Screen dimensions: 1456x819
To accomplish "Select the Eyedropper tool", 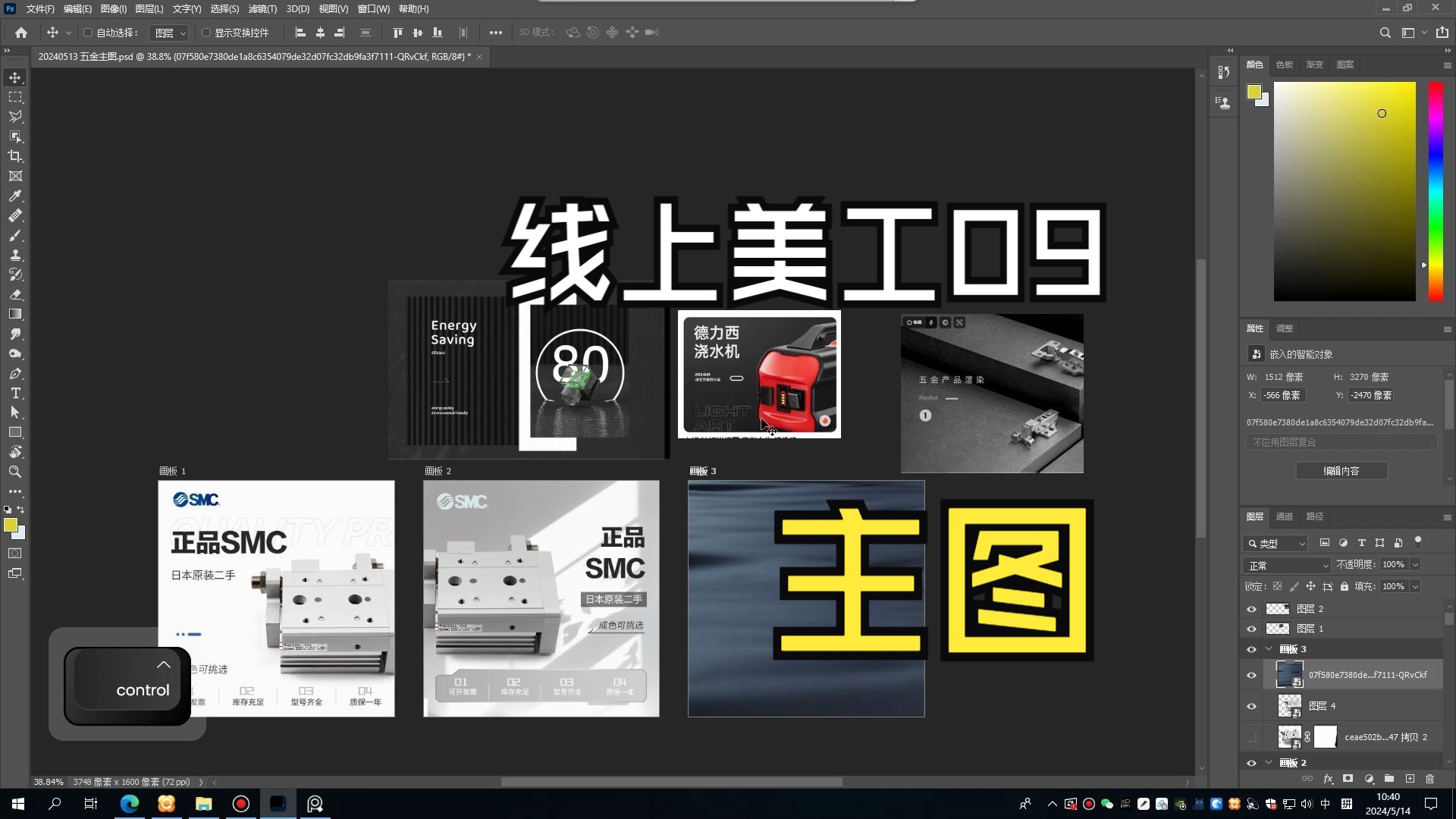I will tap(15, 196).
